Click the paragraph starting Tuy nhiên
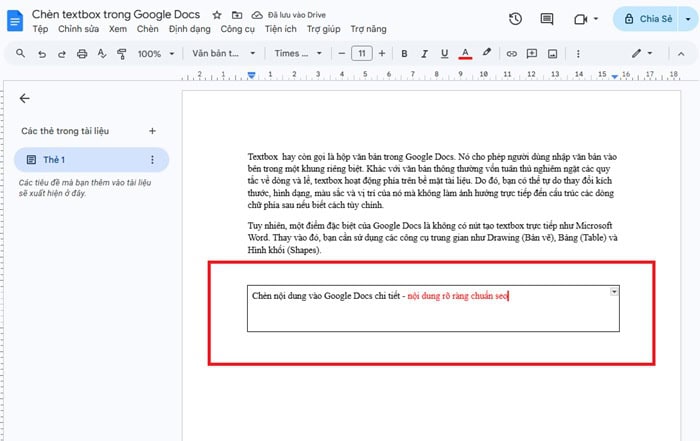Viewport: 700px width, 441px height. [x=432, y=237]
